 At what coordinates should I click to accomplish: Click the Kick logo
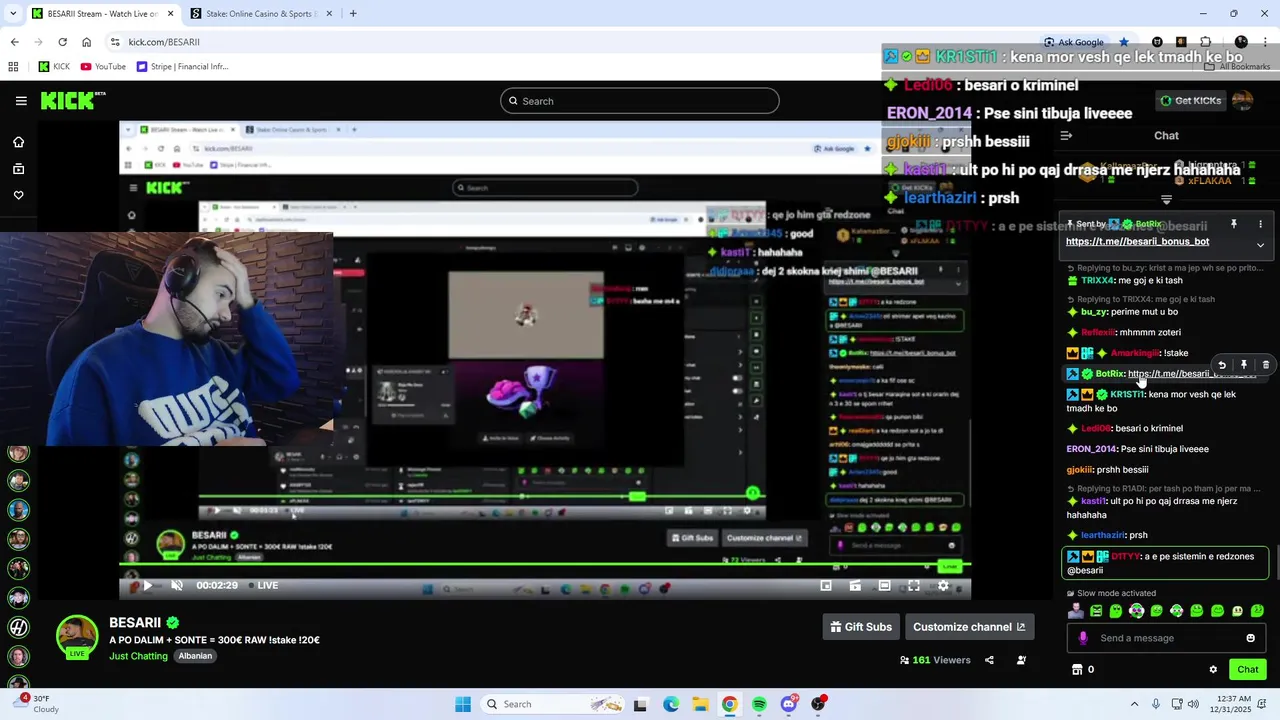72,100
